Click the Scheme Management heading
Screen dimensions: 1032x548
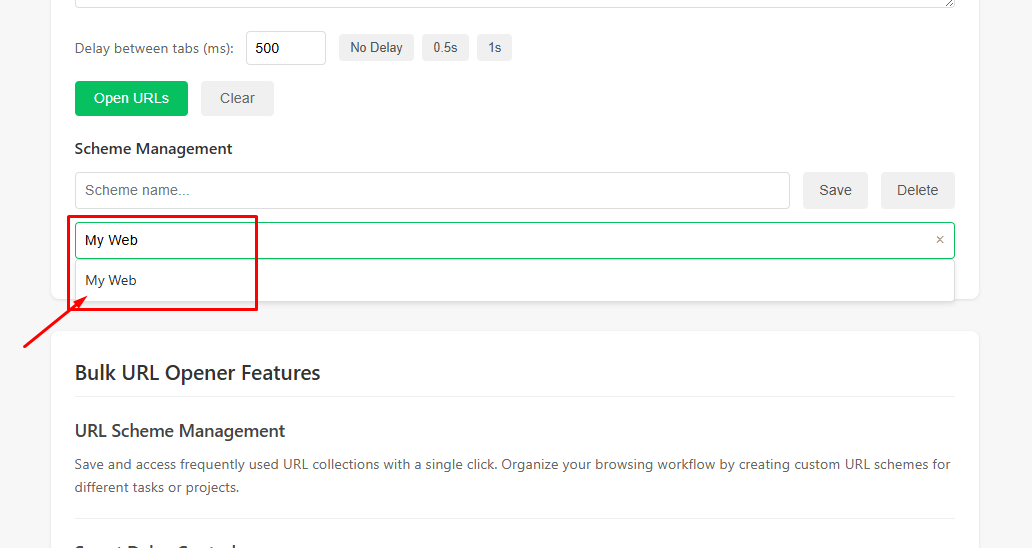(153, 149)
